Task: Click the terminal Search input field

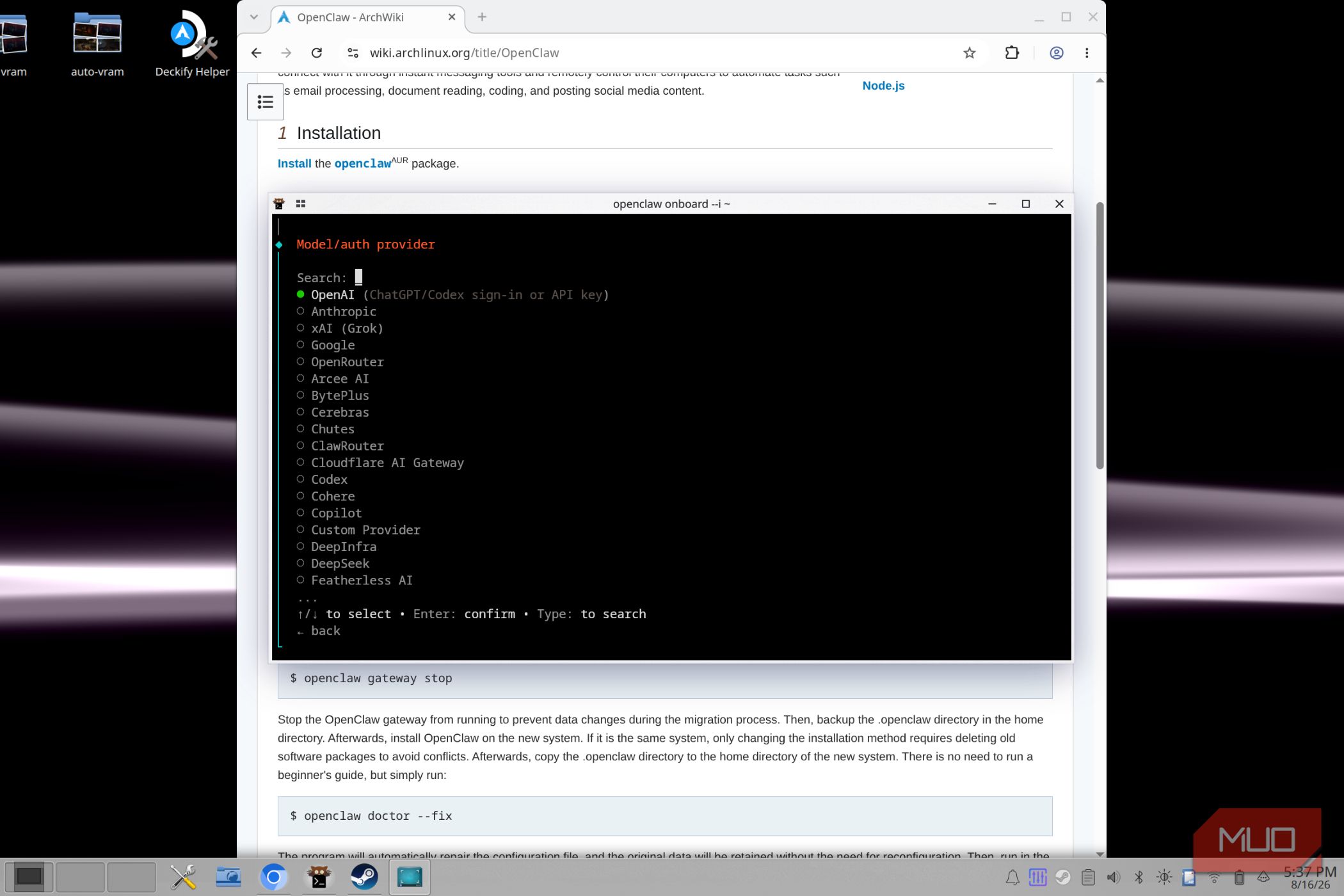Action: 358,277
